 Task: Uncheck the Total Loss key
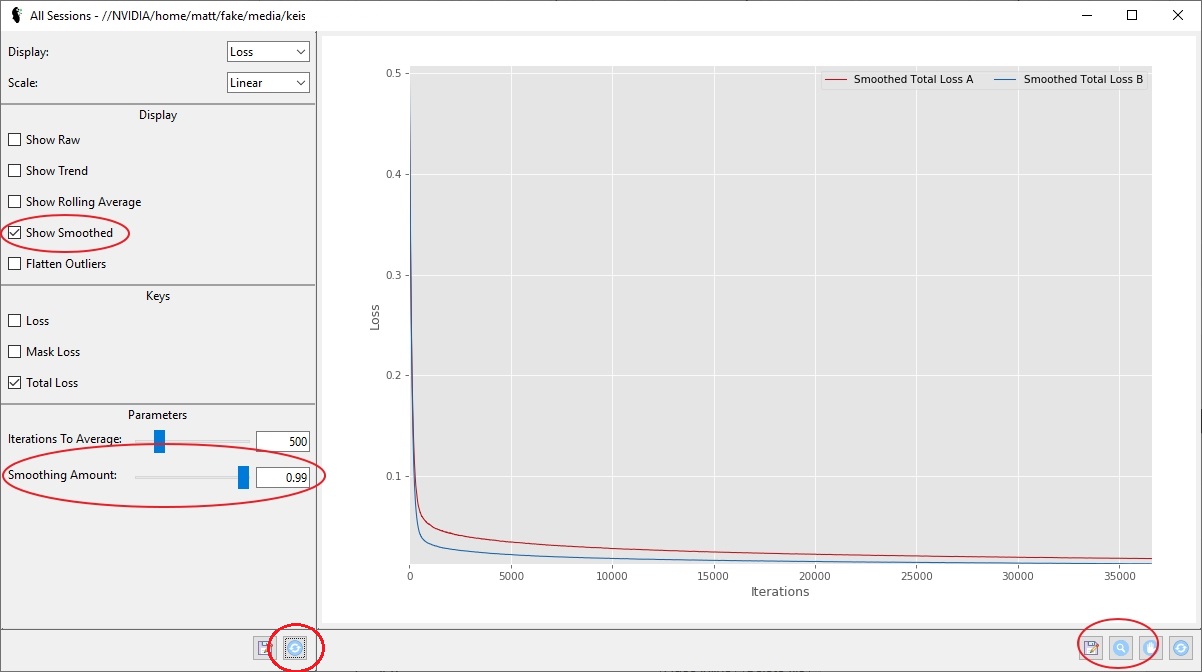click(15, 383)
